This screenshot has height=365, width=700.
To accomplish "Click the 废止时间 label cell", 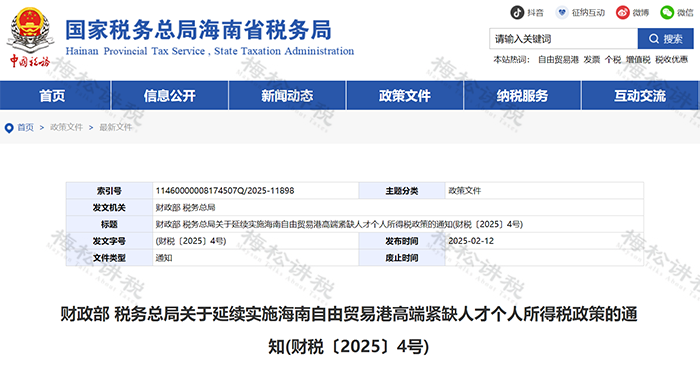I will tap(402, 258).
